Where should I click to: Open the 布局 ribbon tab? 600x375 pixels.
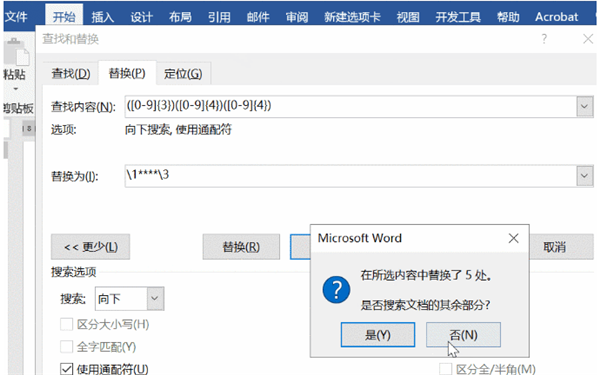tap(180, 17)
